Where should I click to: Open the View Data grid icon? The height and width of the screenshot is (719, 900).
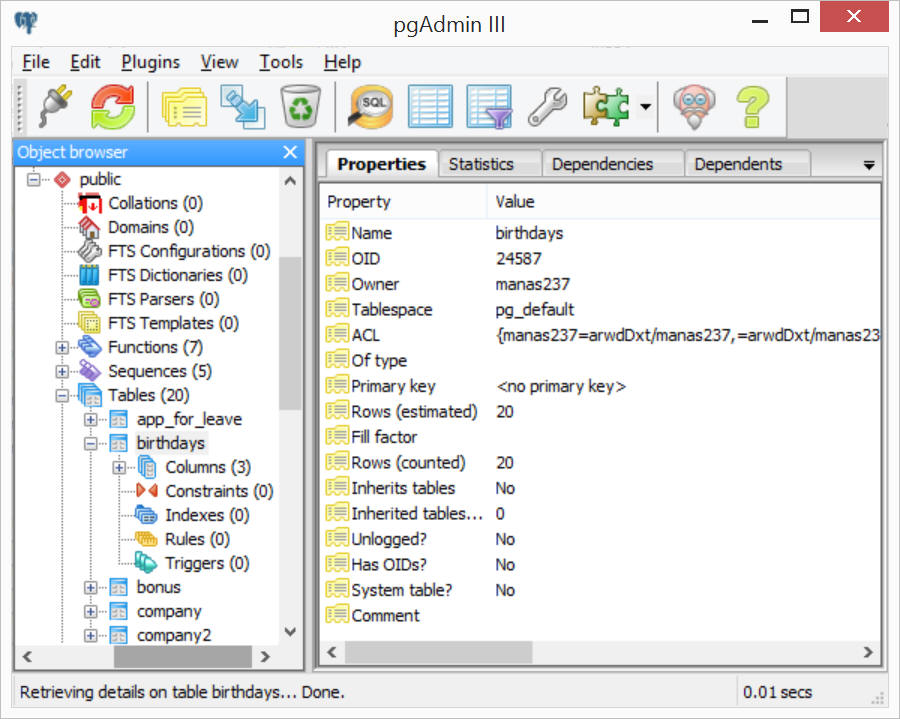pos(430,106)
